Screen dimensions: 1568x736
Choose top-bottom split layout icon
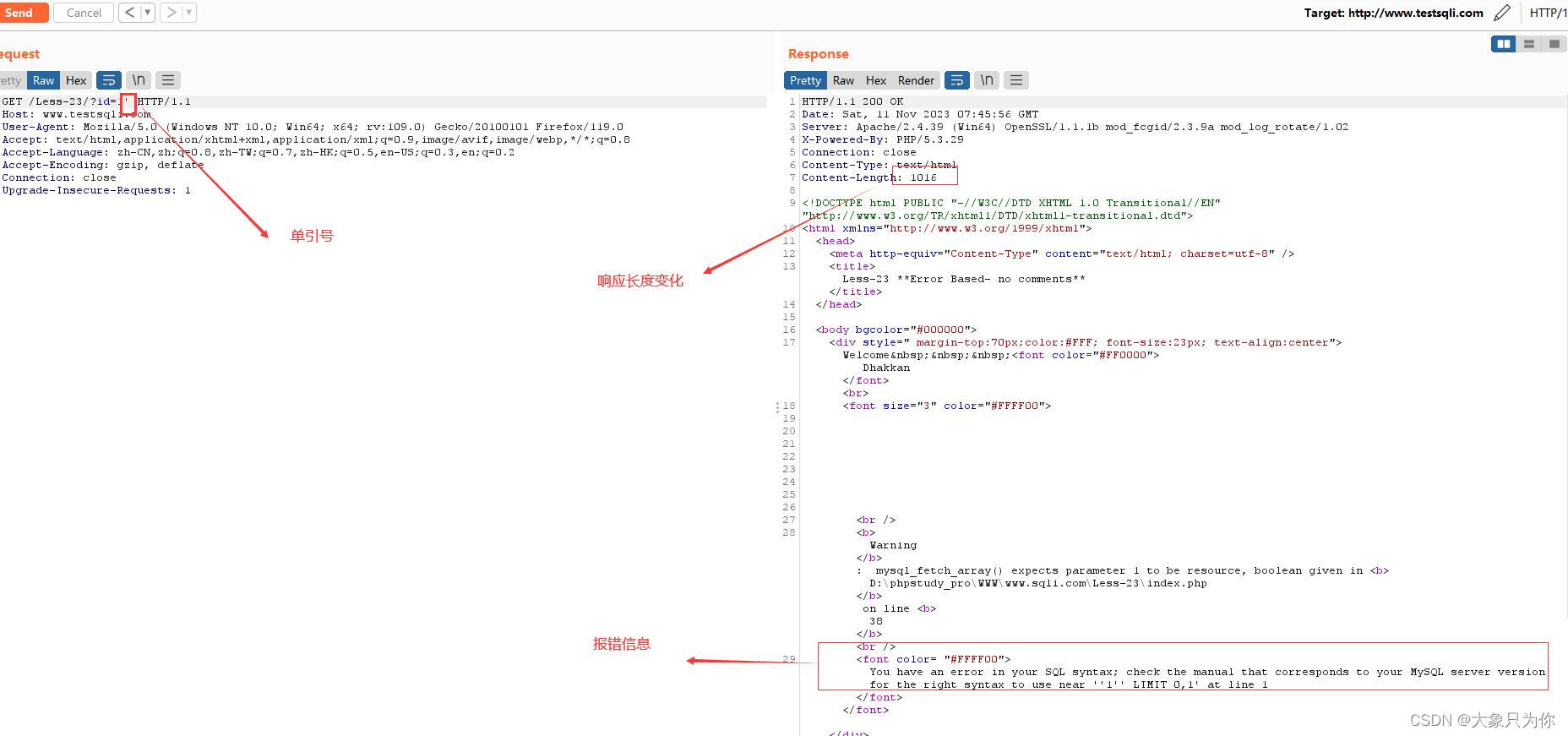1529,44
